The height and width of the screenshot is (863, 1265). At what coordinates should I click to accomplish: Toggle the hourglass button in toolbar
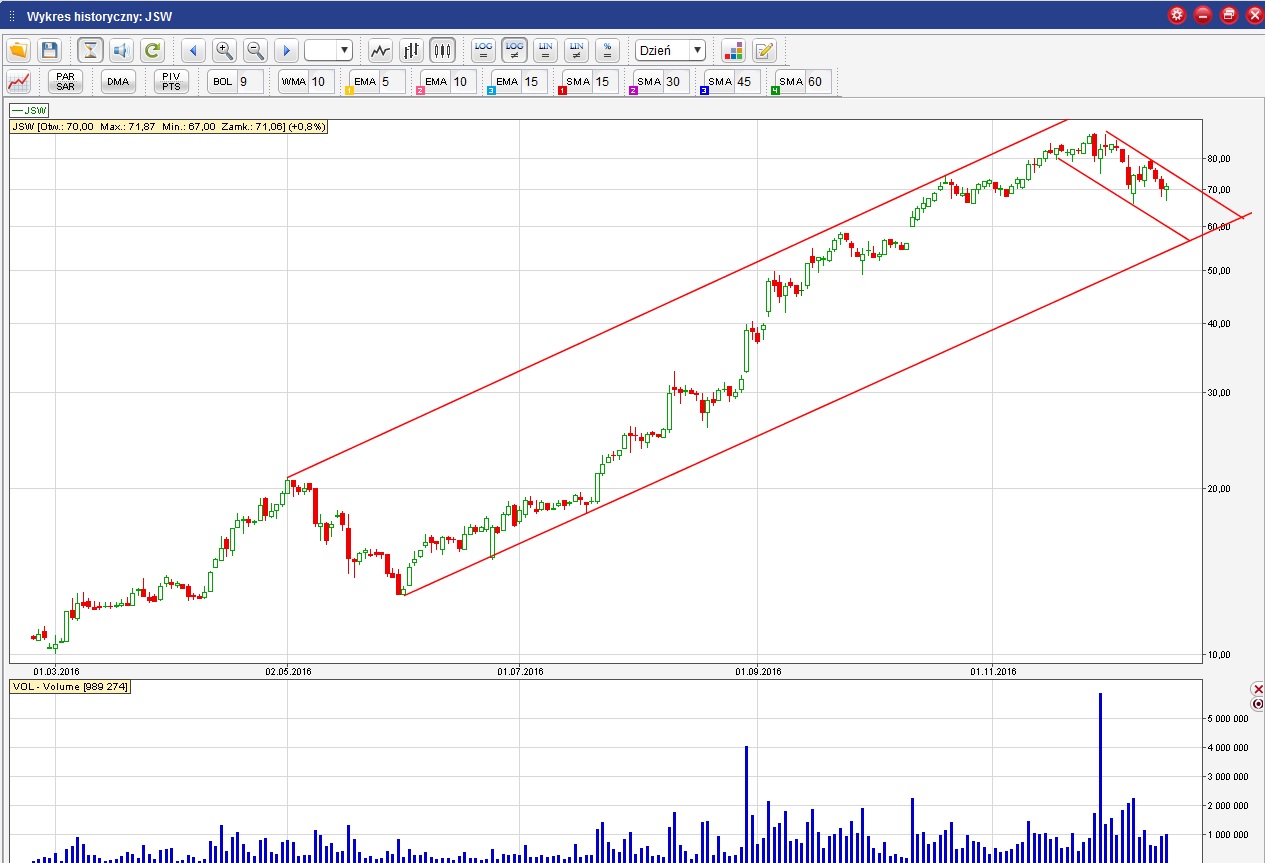(91, 50)
